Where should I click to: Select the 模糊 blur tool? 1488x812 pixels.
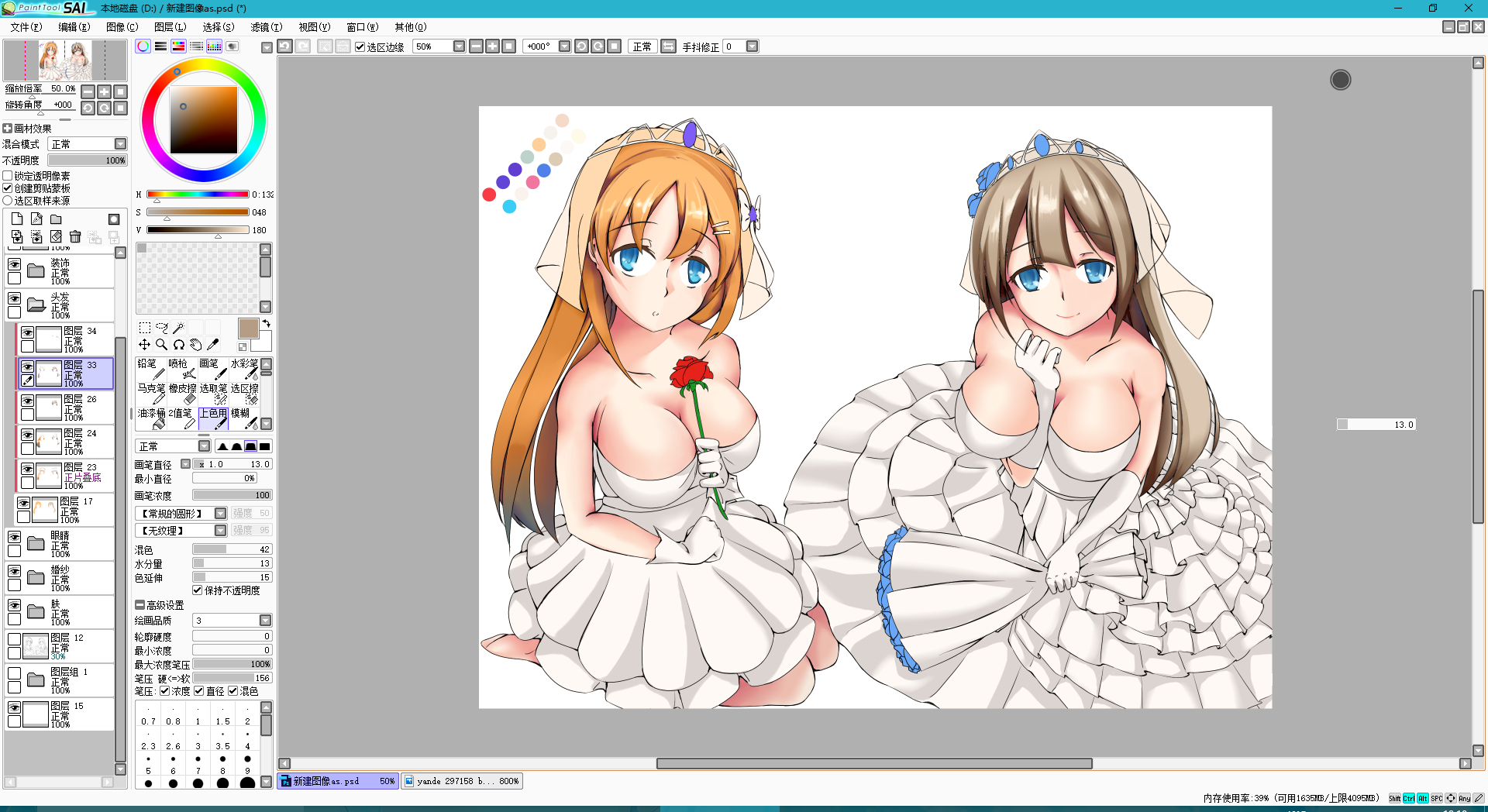[244, 419]
